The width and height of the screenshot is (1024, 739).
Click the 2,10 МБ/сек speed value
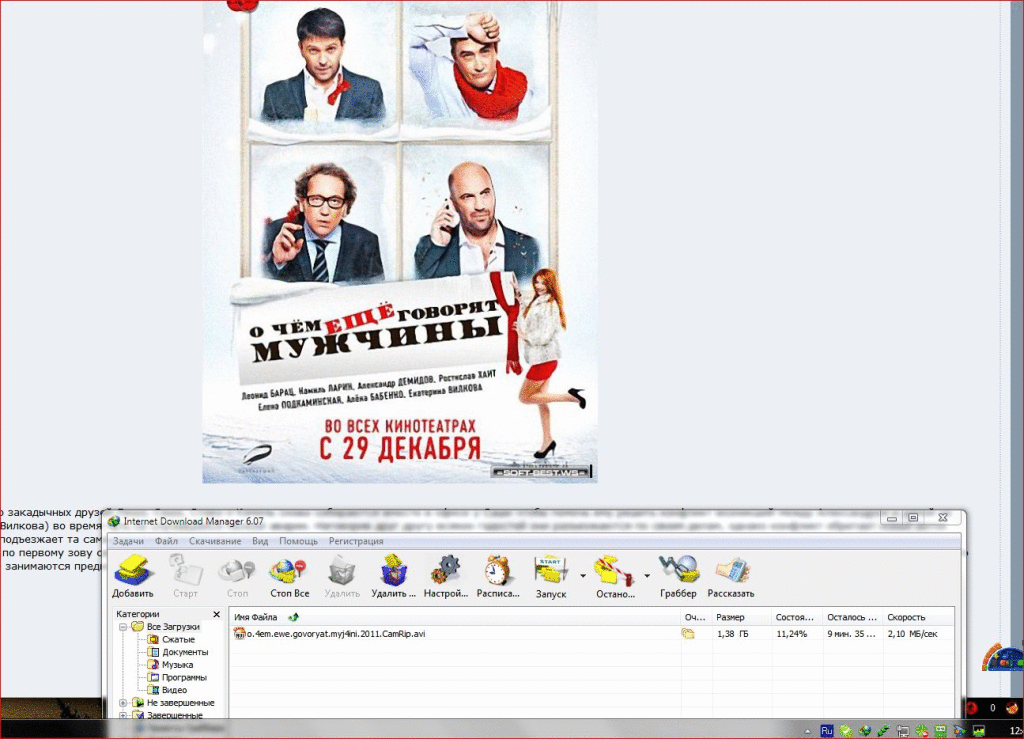click(x=912, y=634)
